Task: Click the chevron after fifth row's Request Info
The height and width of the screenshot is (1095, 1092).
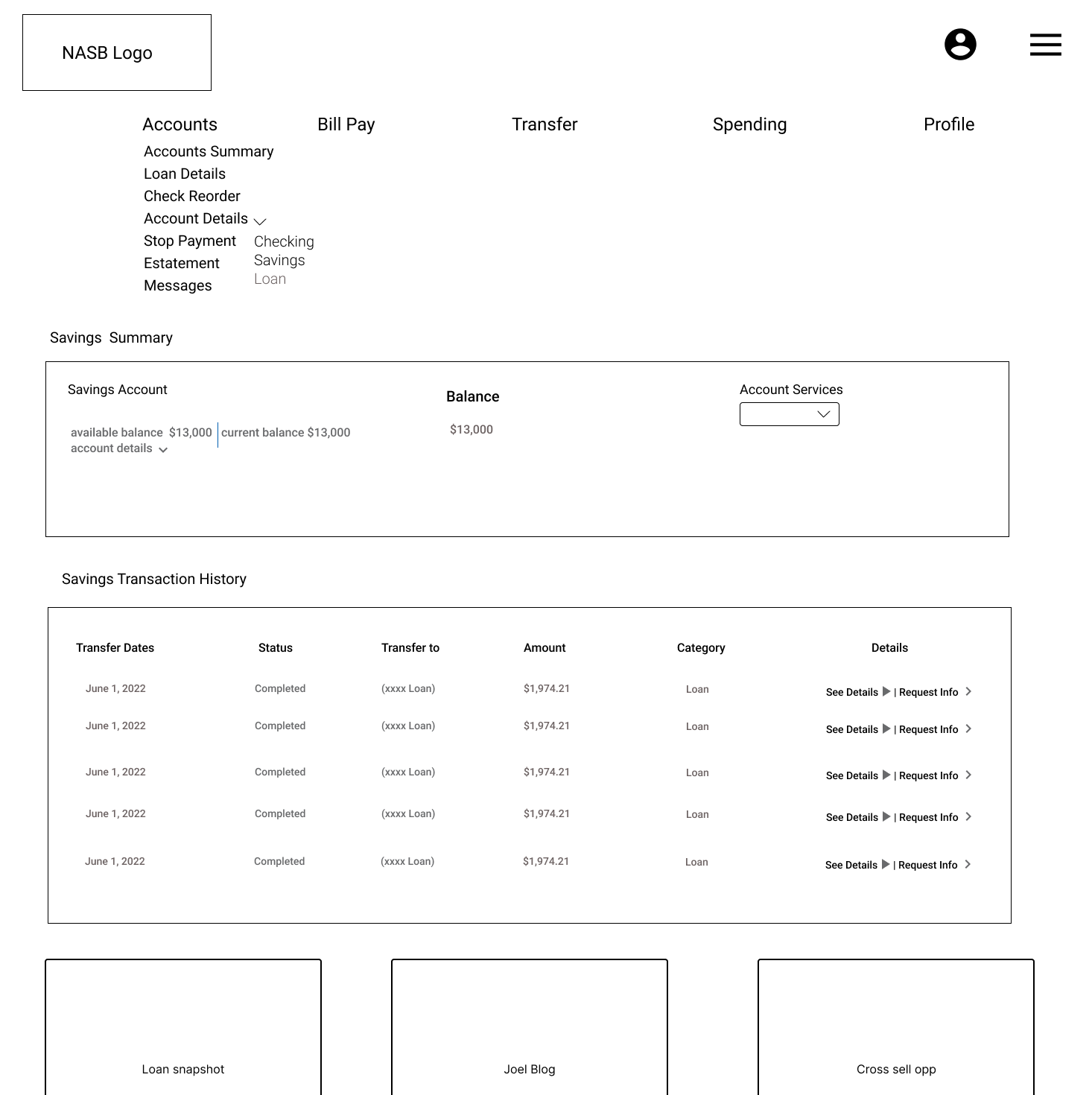Action: [968, 864]
